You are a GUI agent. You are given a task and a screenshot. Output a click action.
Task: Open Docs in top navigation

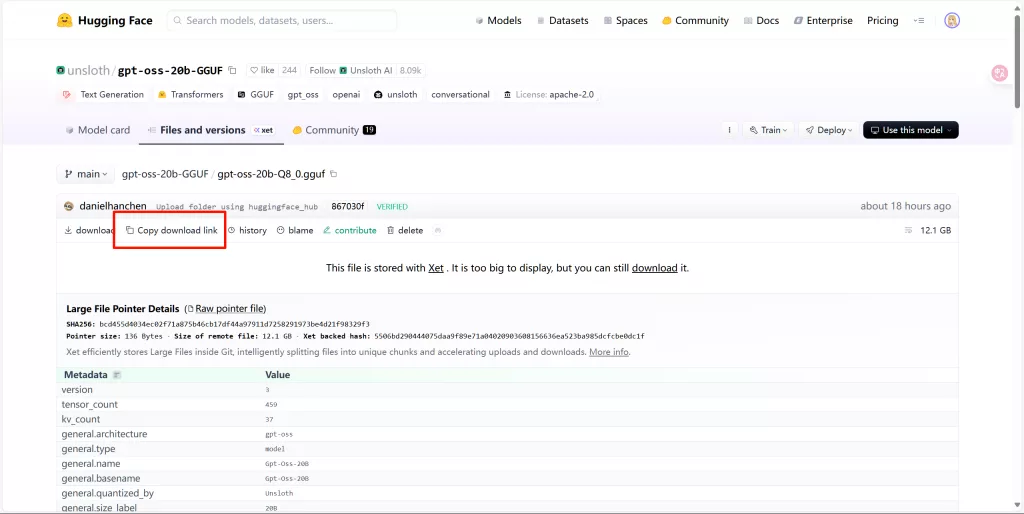tap(761, 21)
